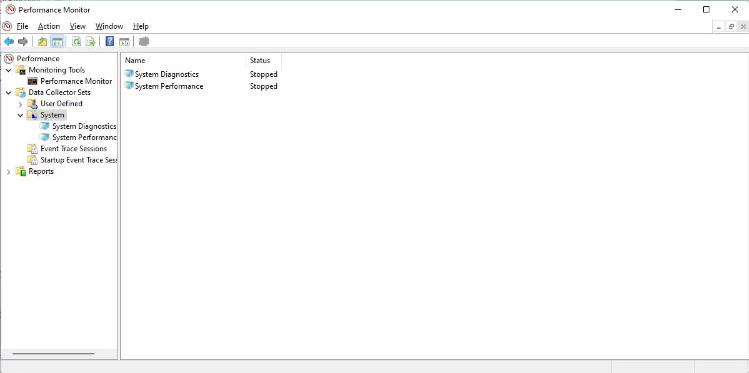
Task: Click the Export List toolbar icon
Action: pyautogui.click(x=90, y=42)
